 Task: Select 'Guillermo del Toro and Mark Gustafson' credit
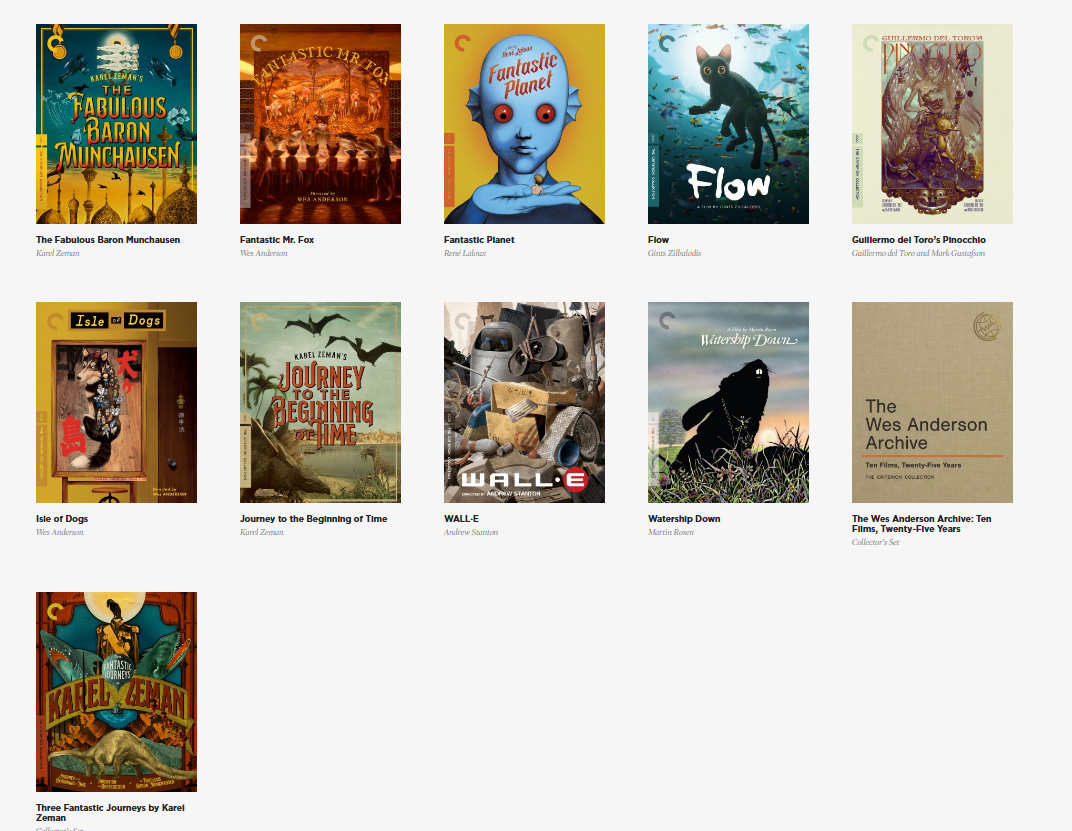[x=918, y=253]
